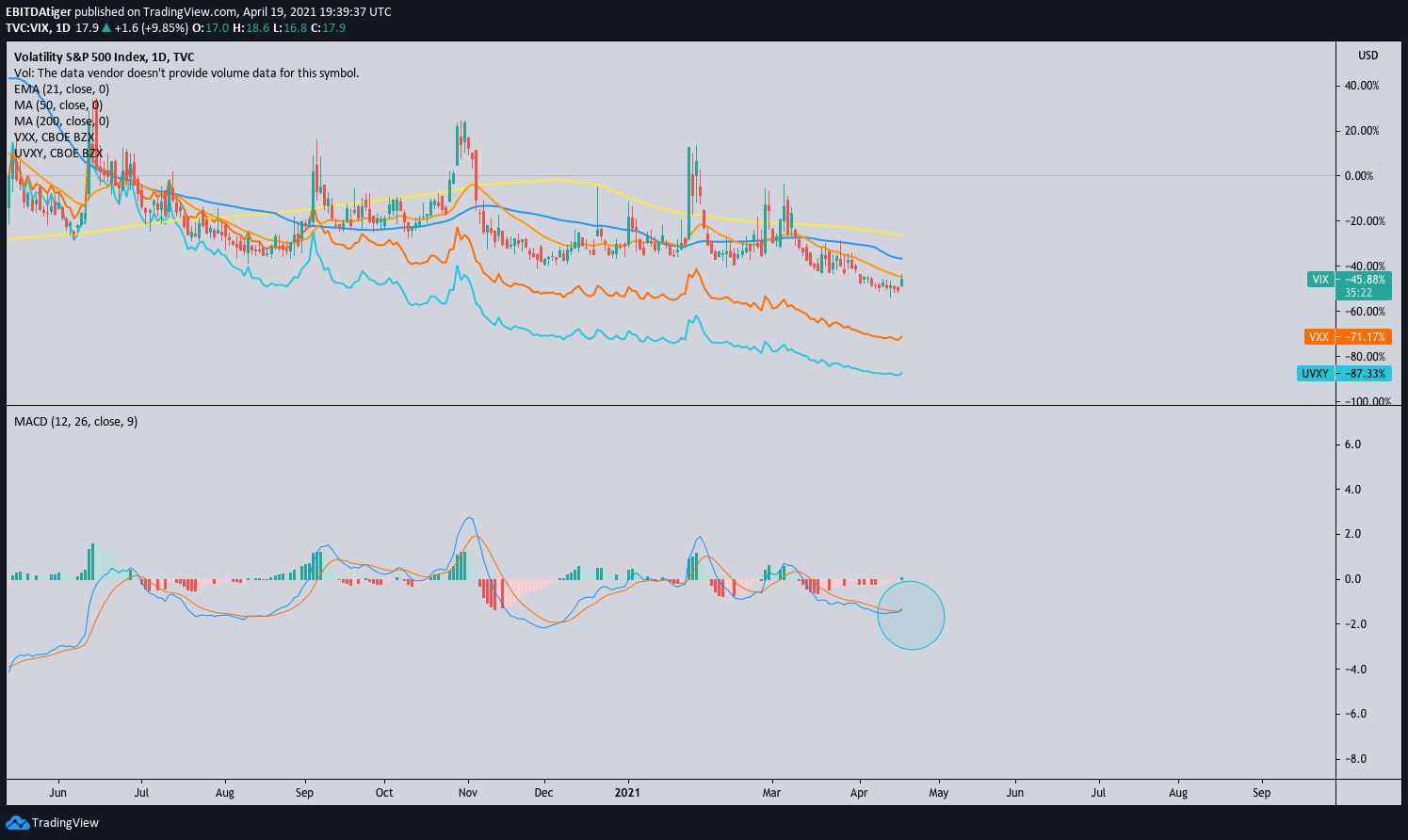Image resolution: width=1408 pixels, height=840 pixels.
Task: Click the 'Dec' label on time axis
Action: click(545, 793)
